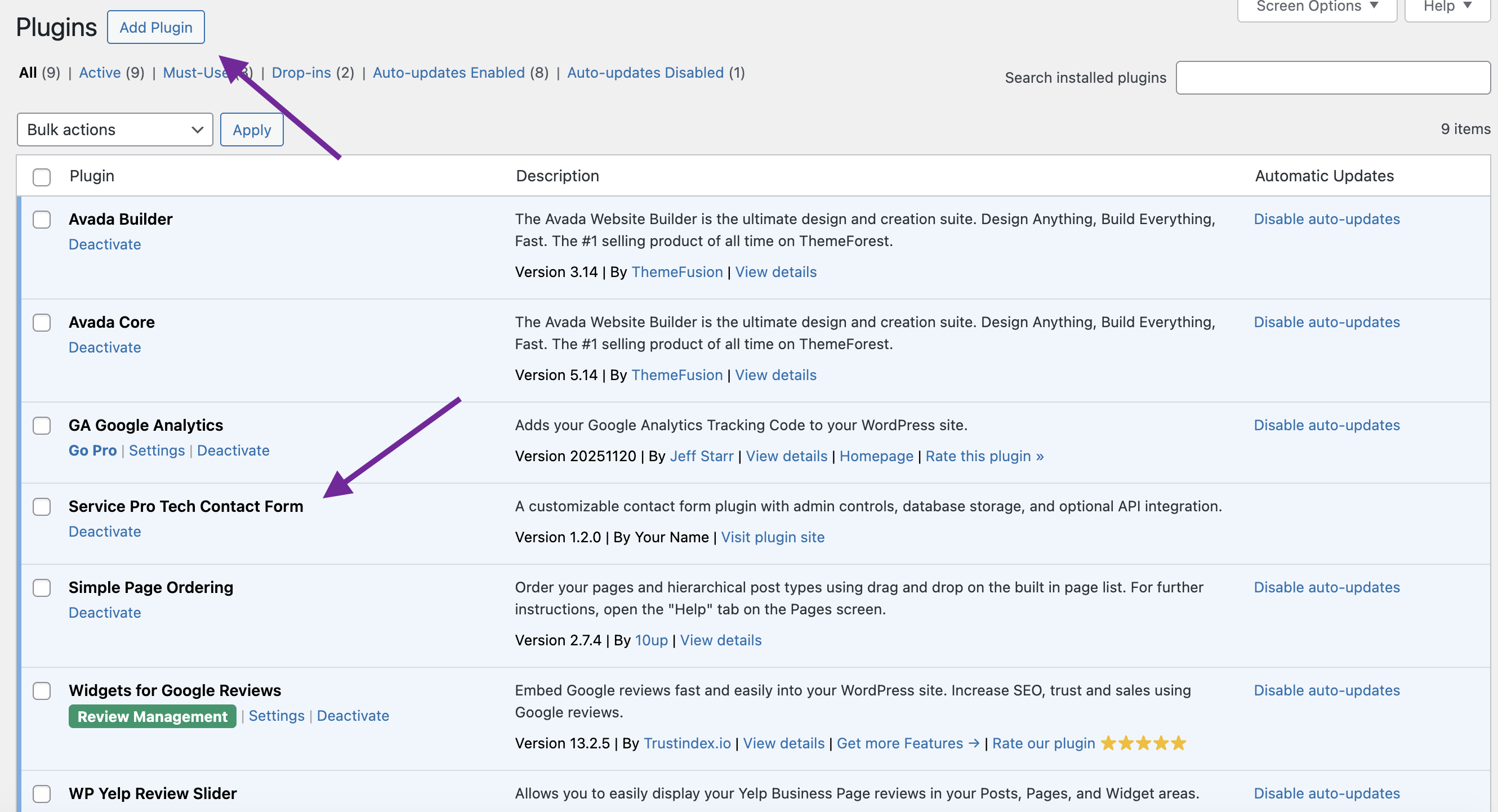
Task: Tick the Avada Builder checkbox
Action: click(x=41, y=220)
